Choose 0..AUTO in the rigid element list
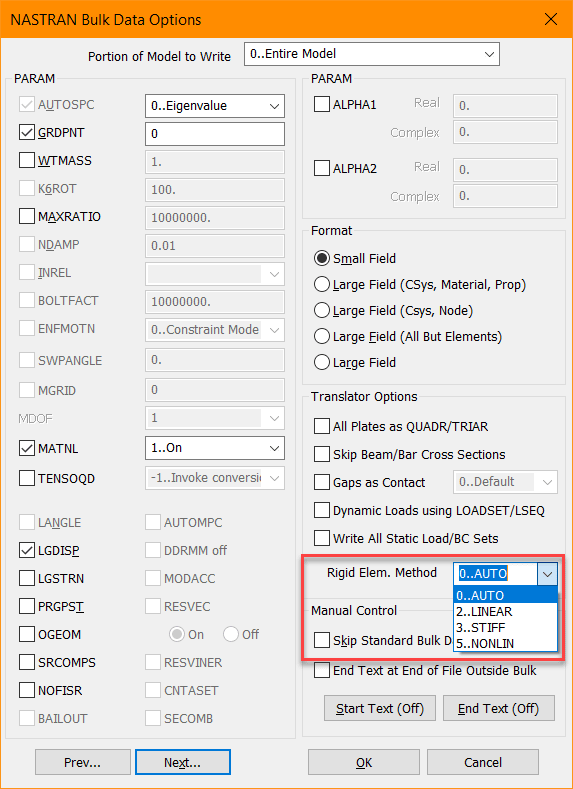The image size is (573, 789). click(x=506, y=595)
